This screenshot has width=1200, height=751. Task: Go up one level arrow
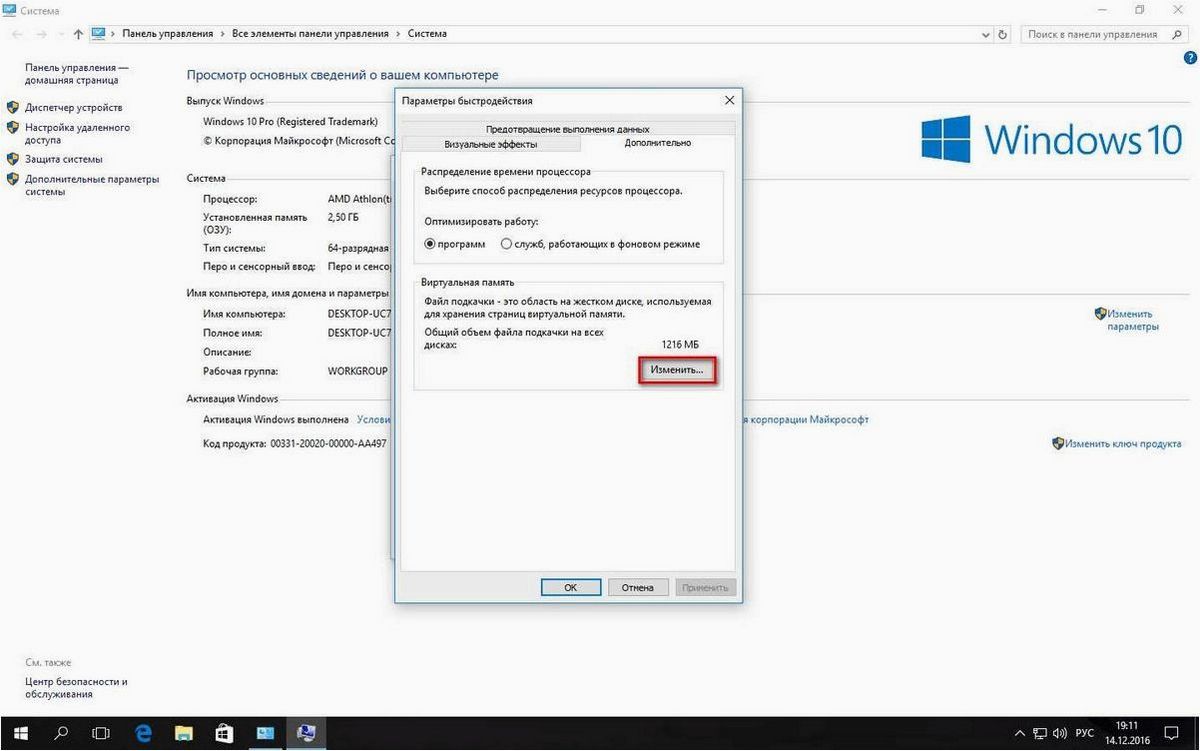[78, 34]
